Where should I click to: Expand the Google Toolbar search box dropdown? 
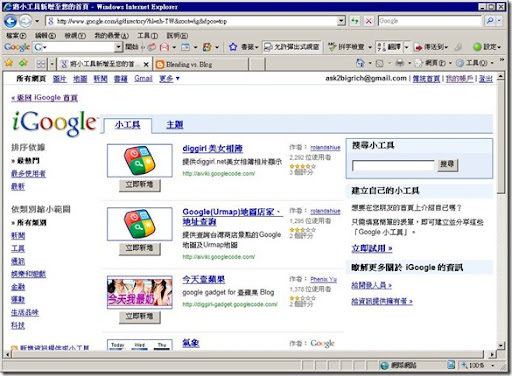(118, 47)
